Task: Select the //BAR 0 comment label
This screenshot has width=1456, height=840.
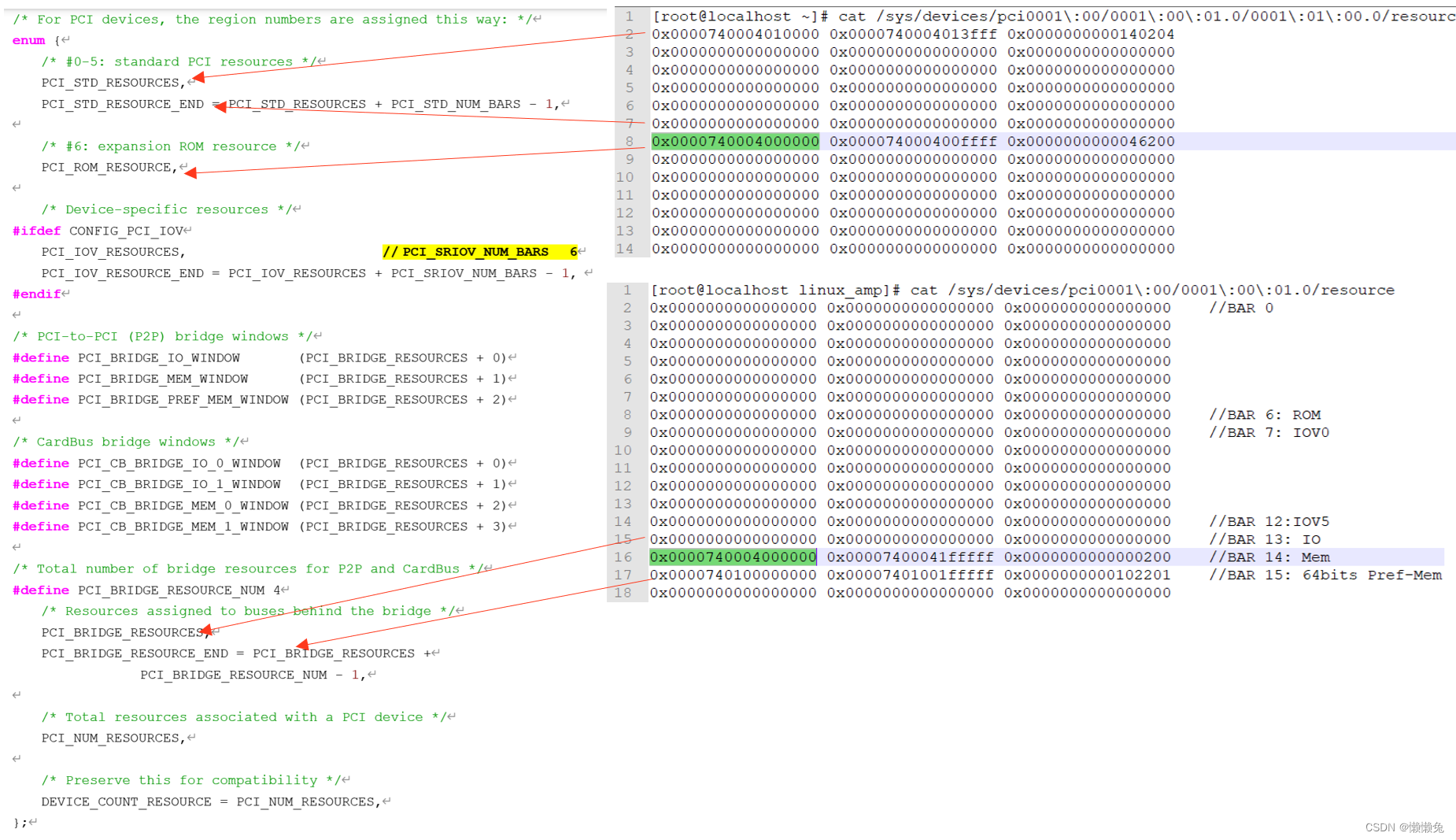Action: click(x=1240, y=308)
